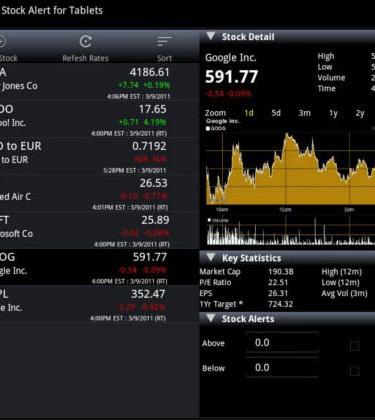Click the High (12m) label
The image size is (375, 420).
tap(342, 272)
